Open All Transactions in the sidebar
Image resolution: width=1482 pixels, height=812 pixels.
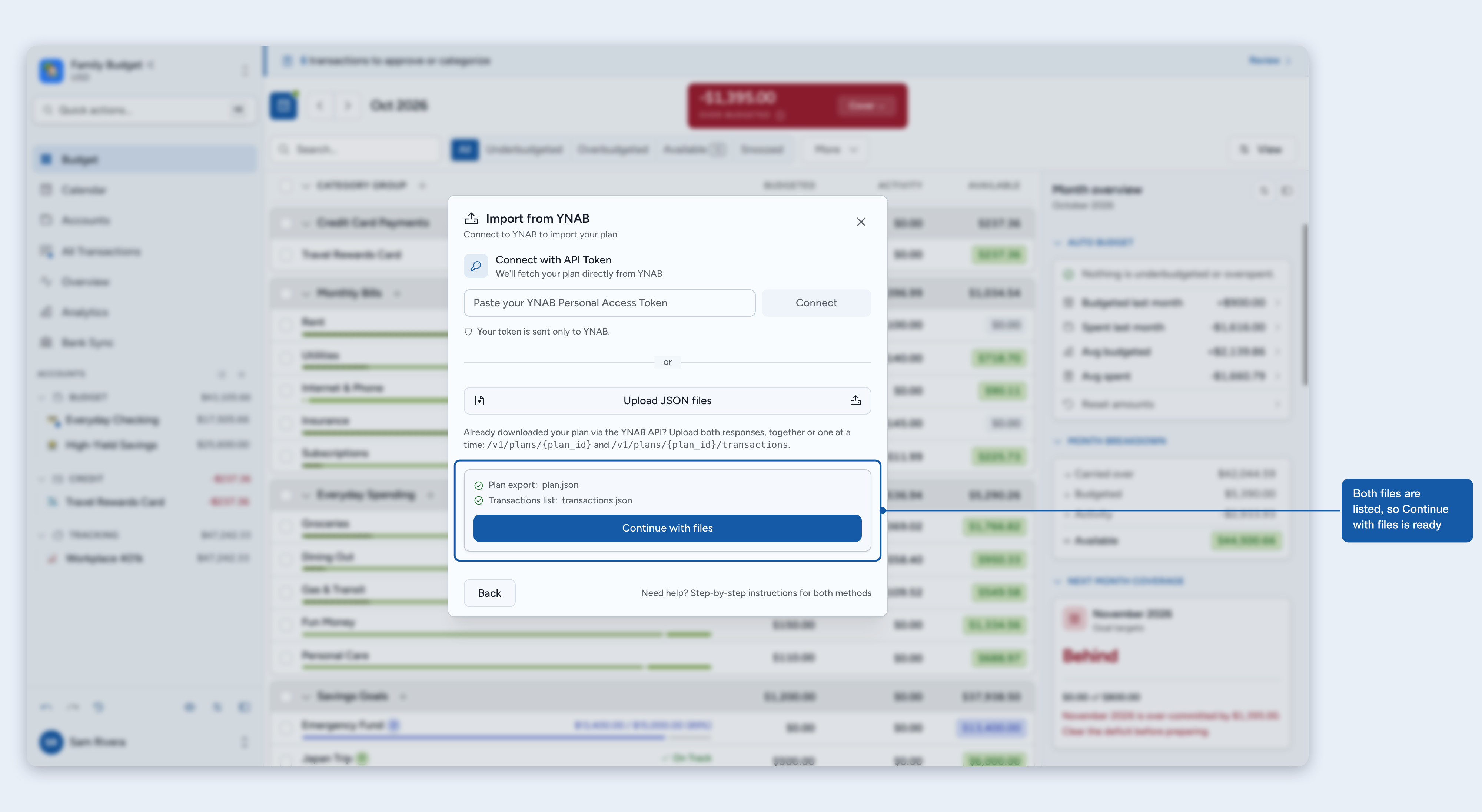click(x=145, y=251)
